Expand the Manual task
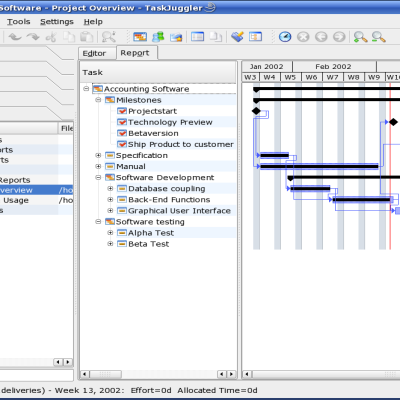The width and height of the screenshot is (400, 400). [x=98, y=166]
